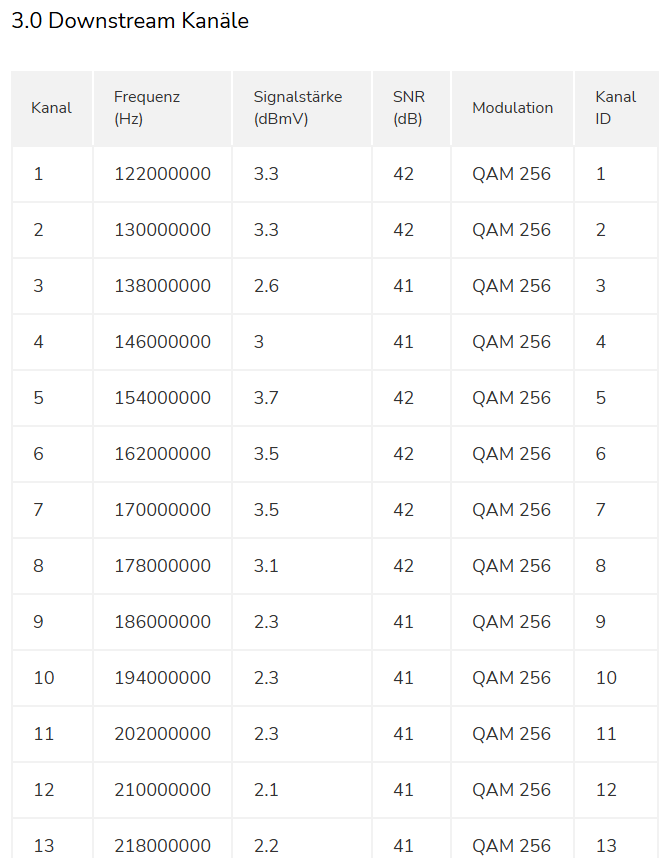Select the frequency value 194000000
659x858 pixels.
[x=162, y=678]
